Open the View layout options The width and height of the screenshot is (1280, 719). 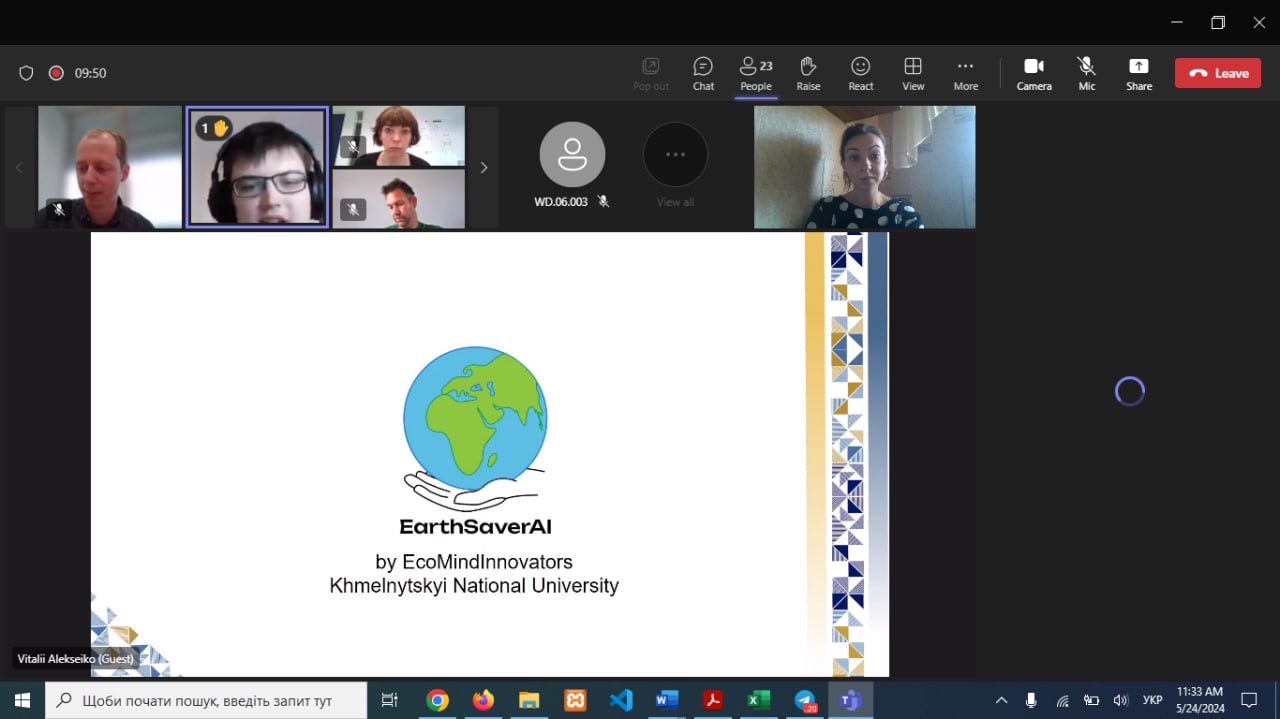click(x=913, y=73)
